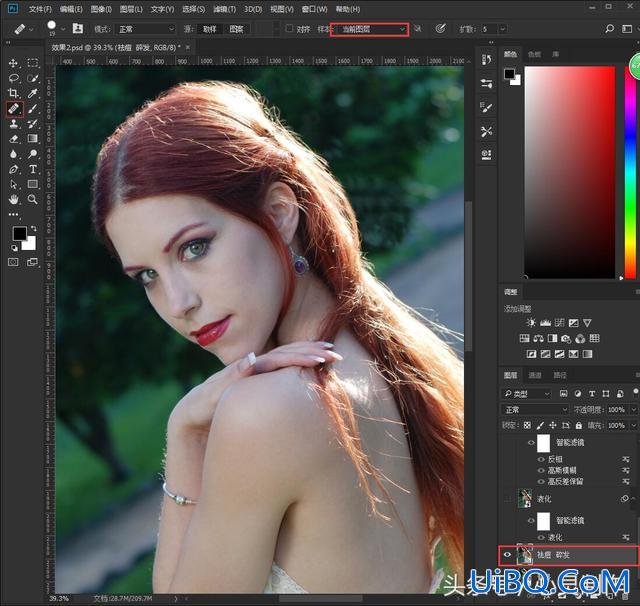640x606 pixels.
Task: Open the Brush Settings panel icon
Action: 486,107
